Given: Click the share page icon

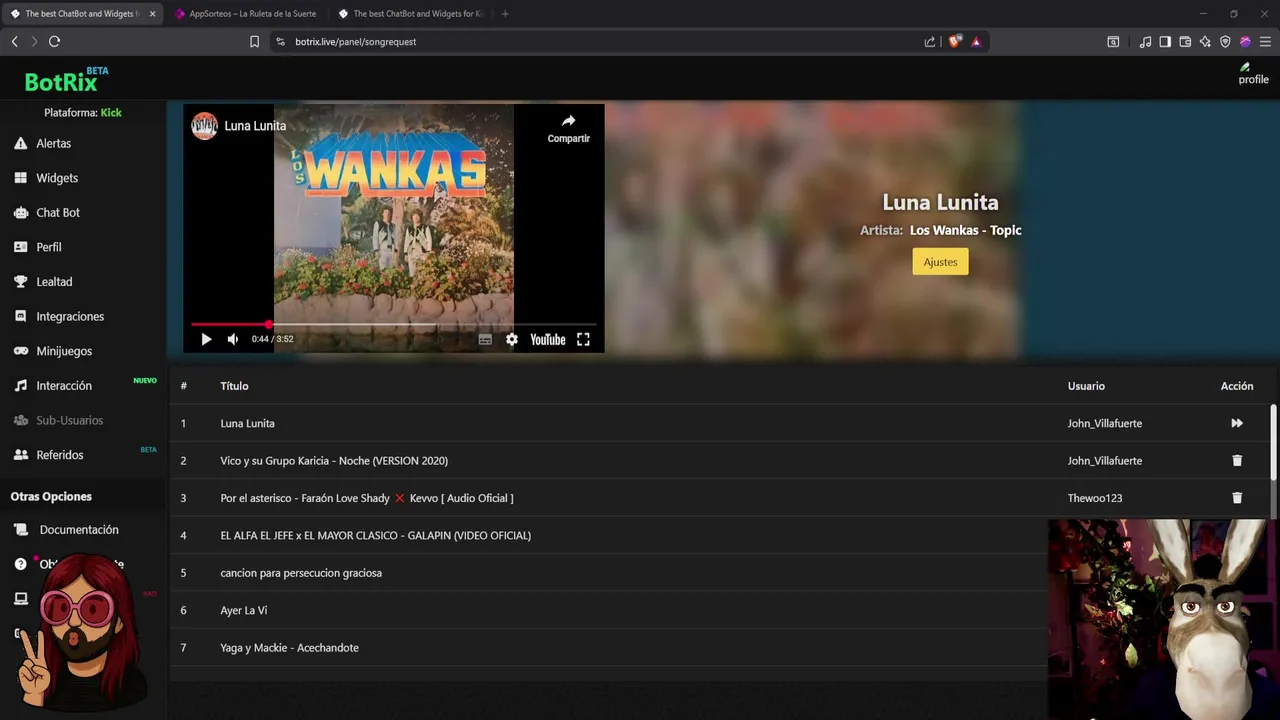Looking at the screenshot, I should pyautogui.click(x=930, y=42).
